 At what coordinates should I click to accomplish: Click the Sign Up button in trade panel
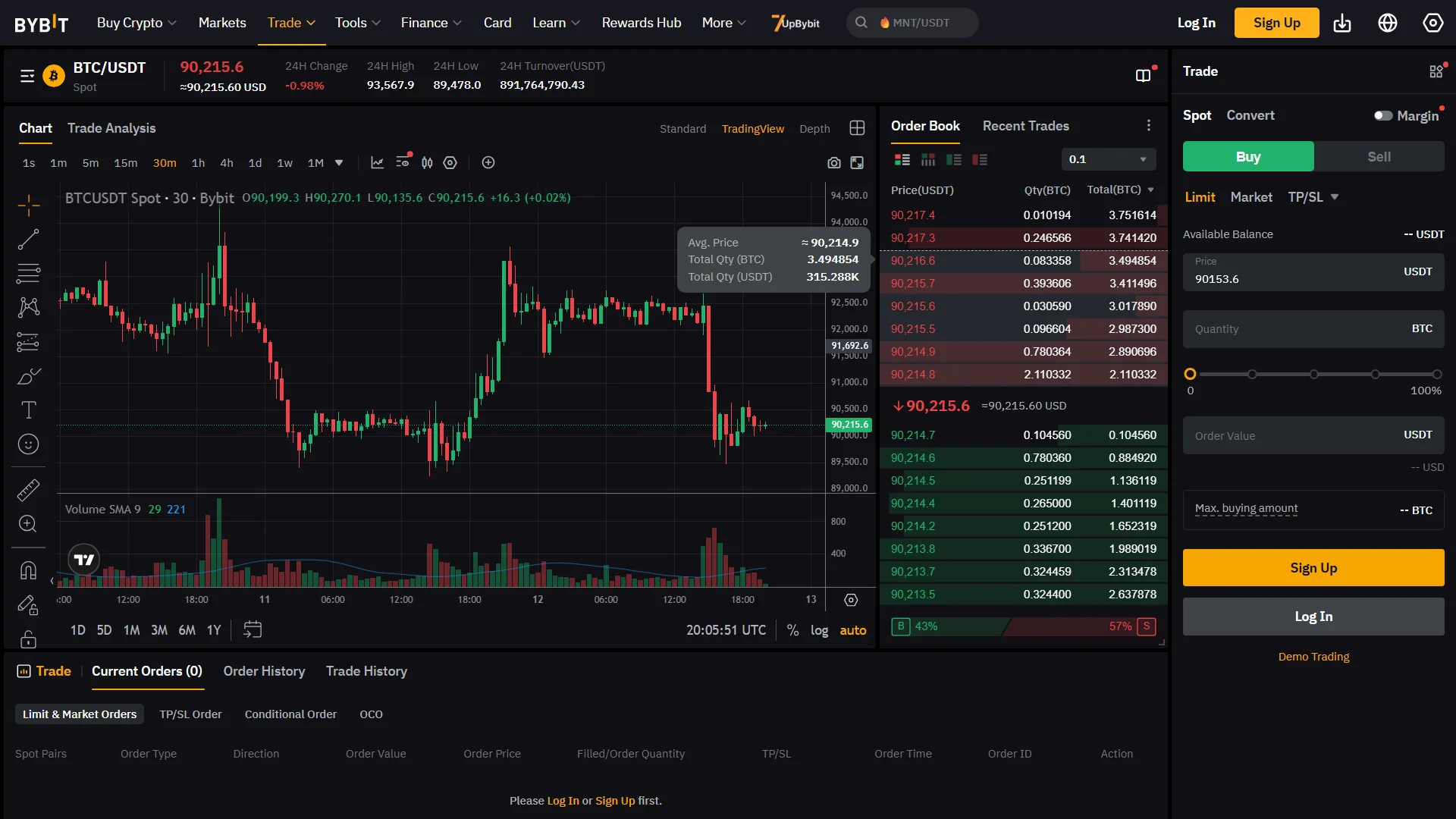pyautogui.click(x=1313, y=567)
